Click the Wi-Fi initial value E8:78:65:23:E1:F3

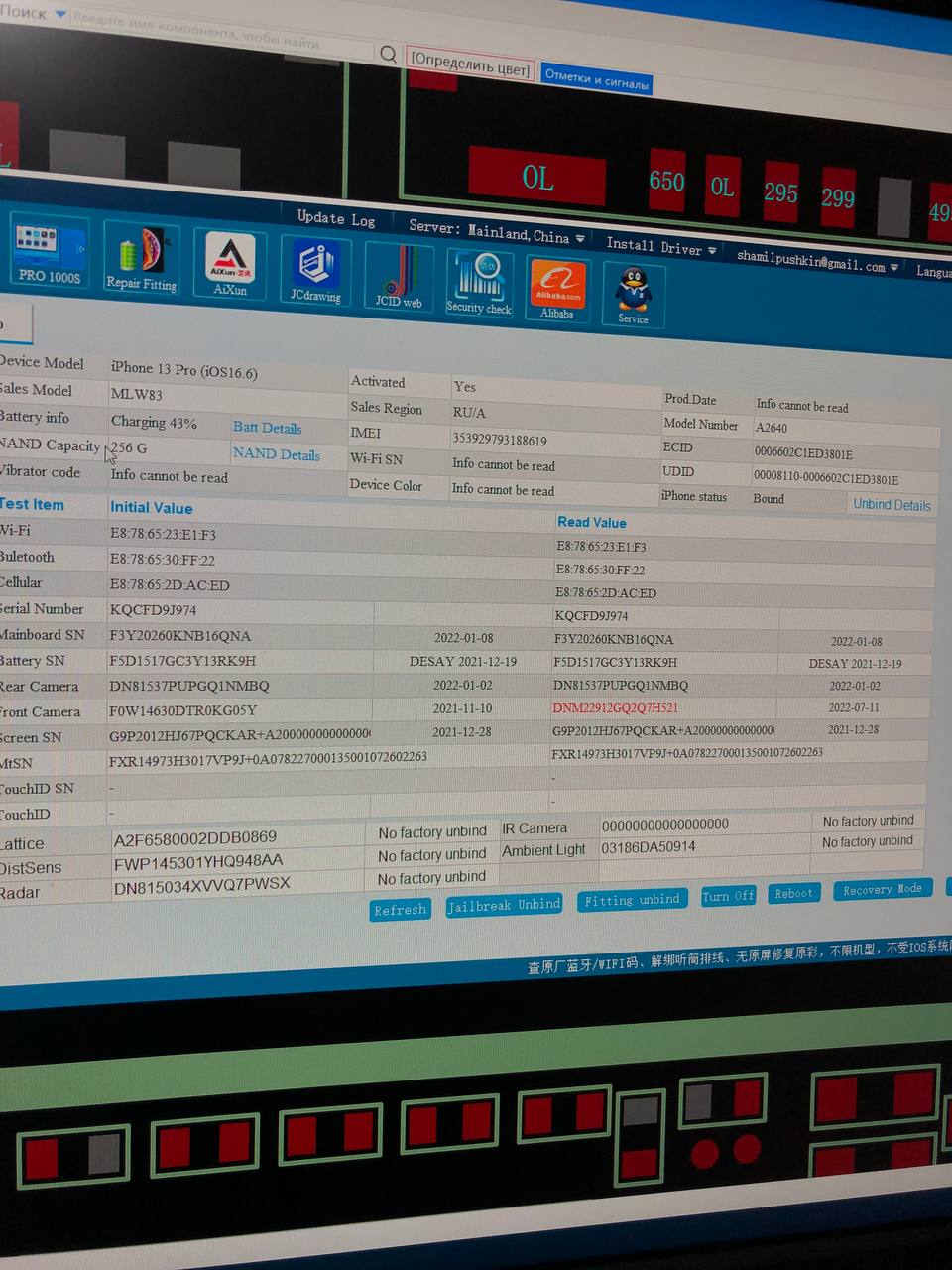[163, 534]
